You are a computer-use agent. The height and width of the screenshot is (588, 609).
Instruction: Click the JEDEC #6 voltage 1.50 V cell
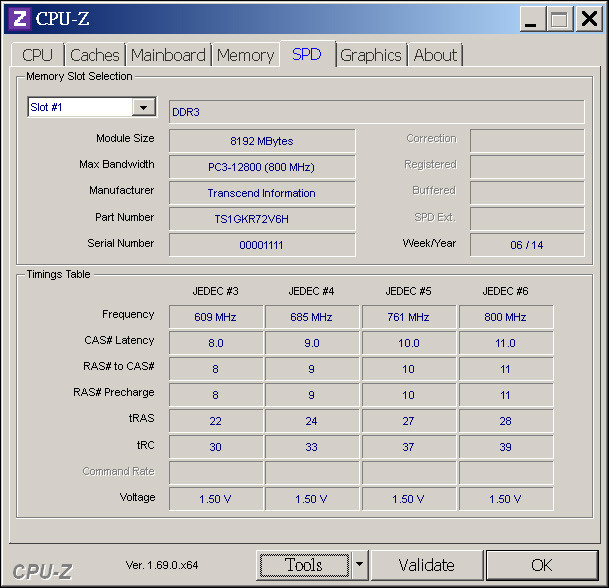506,499
